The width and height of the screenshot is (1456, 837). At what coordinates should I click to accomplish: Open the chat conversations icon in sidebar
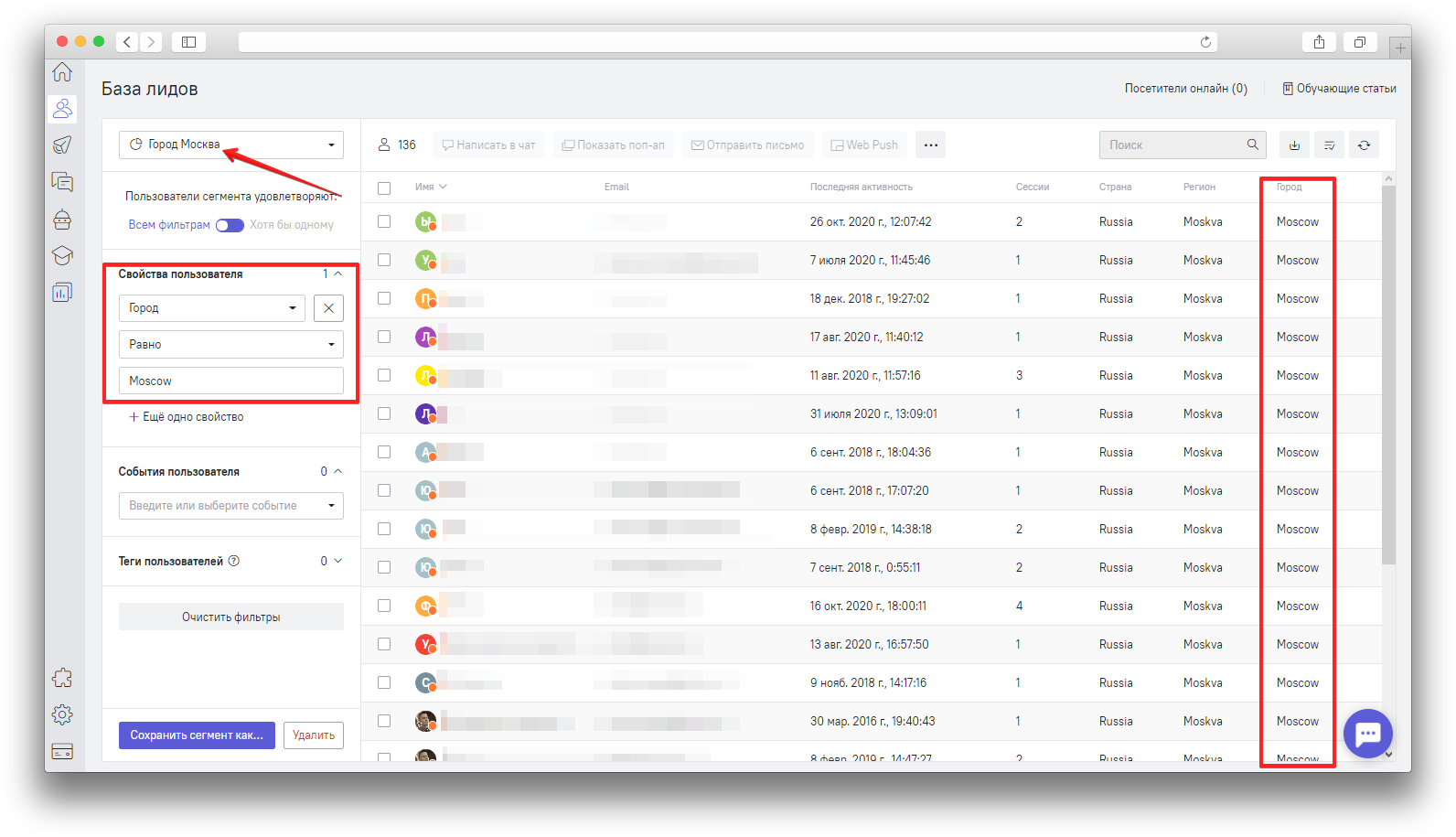[62, 182]
